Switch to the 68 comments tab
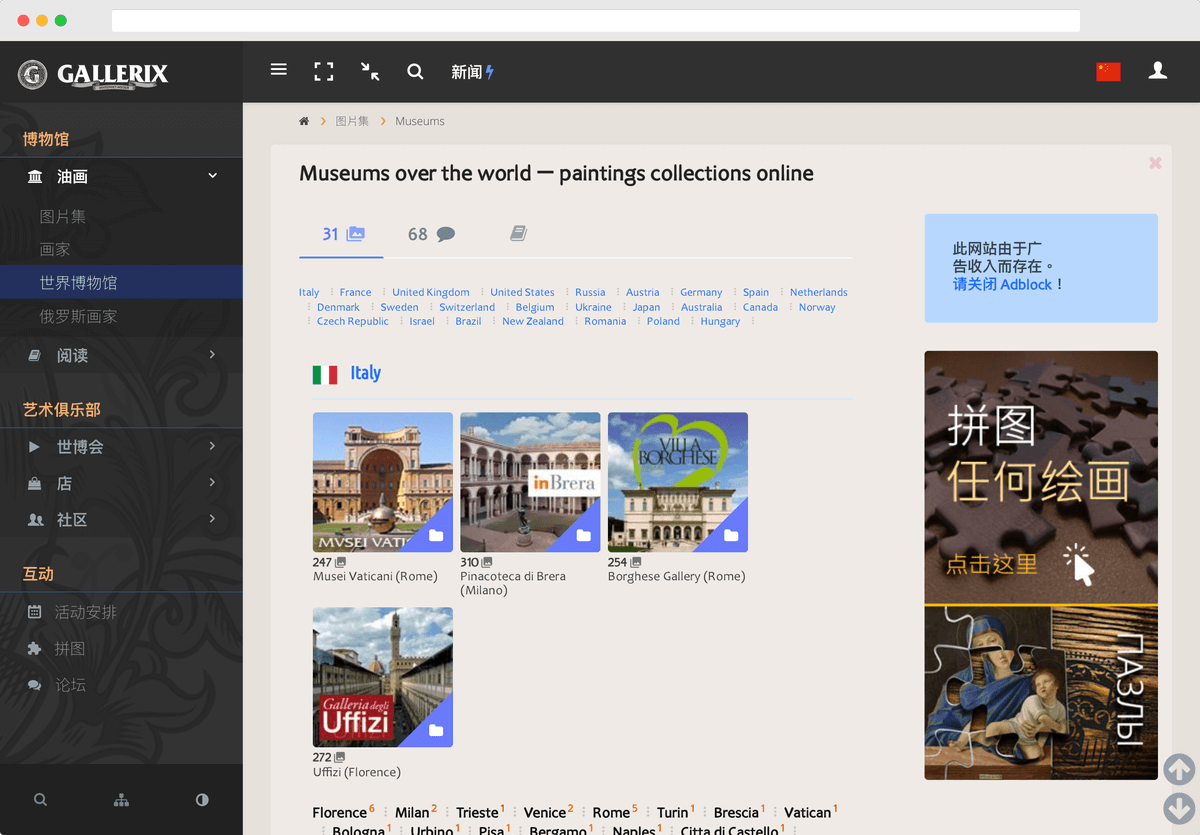1200x835 pixels. coord(431,234)
